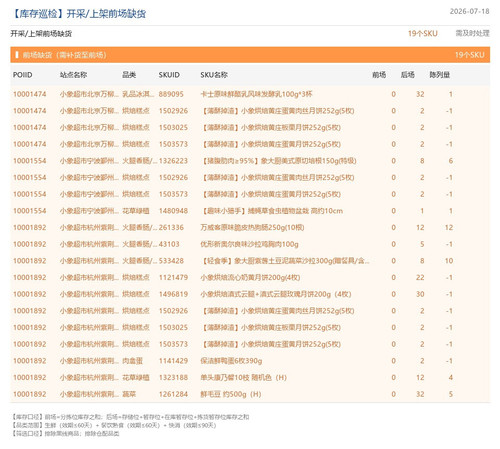
Task: Click the 【库存巡检】 report title
Action: click(x=79, y=14)
